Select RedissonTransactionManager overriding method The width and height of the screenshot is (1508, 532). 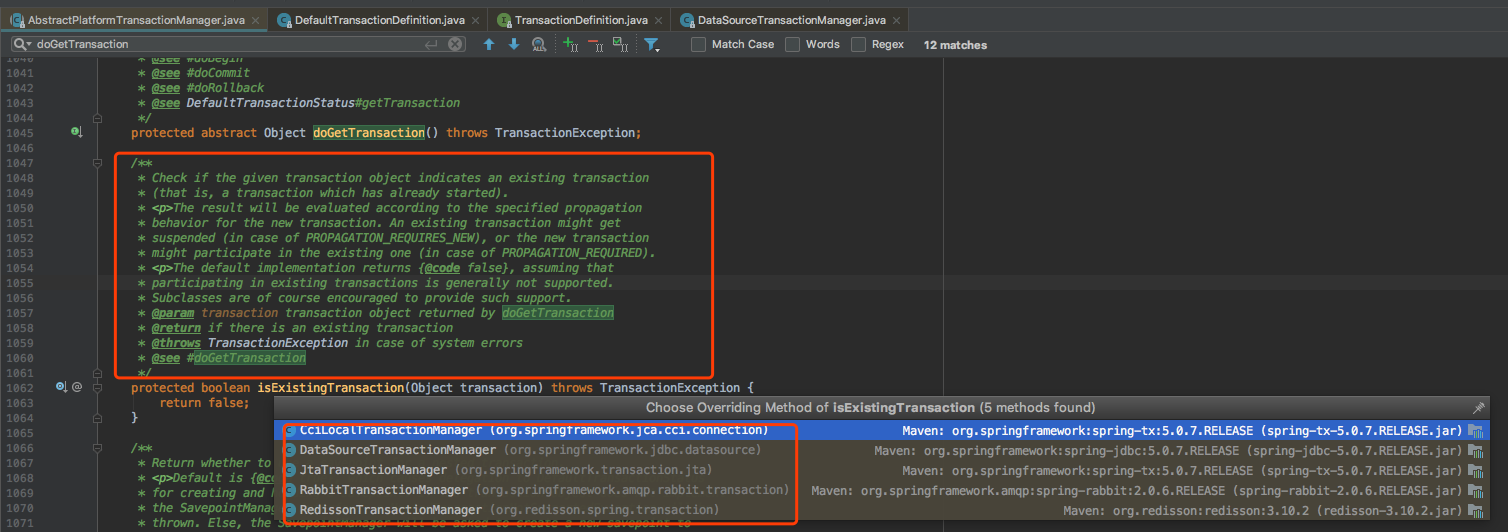pos(392,510)
